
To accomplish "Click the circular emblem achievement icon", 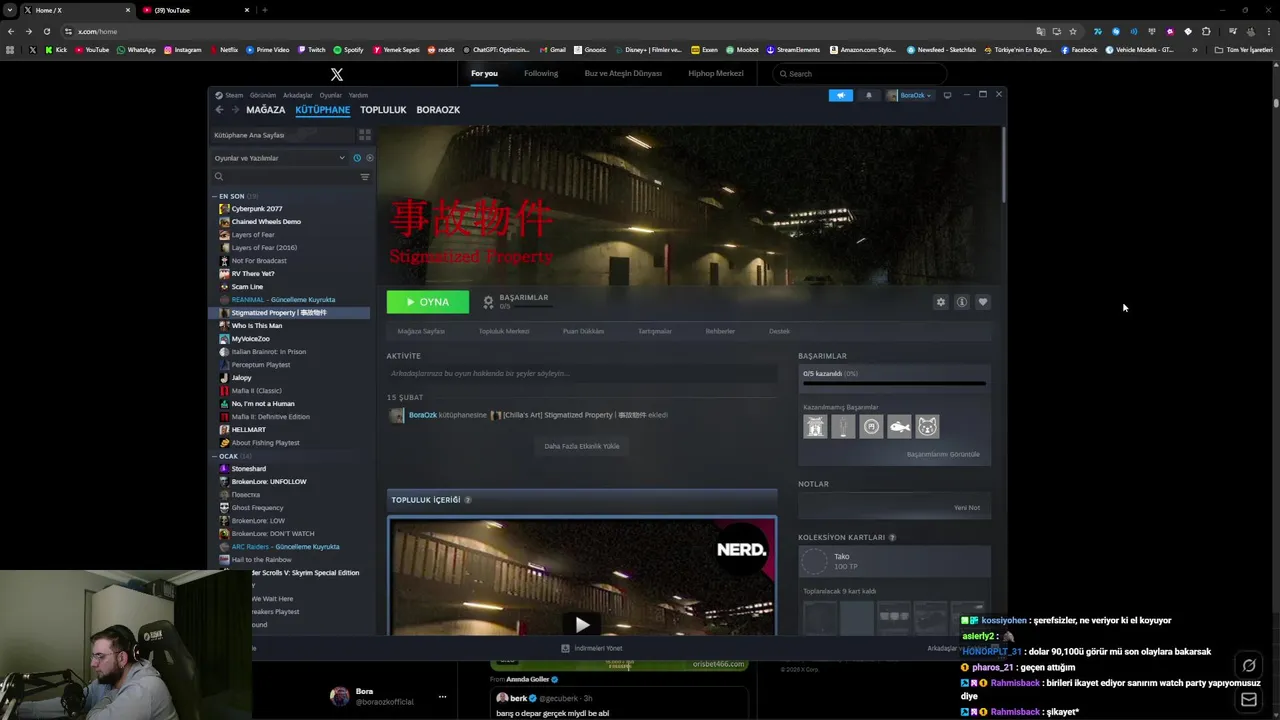I will pos(871,427).
